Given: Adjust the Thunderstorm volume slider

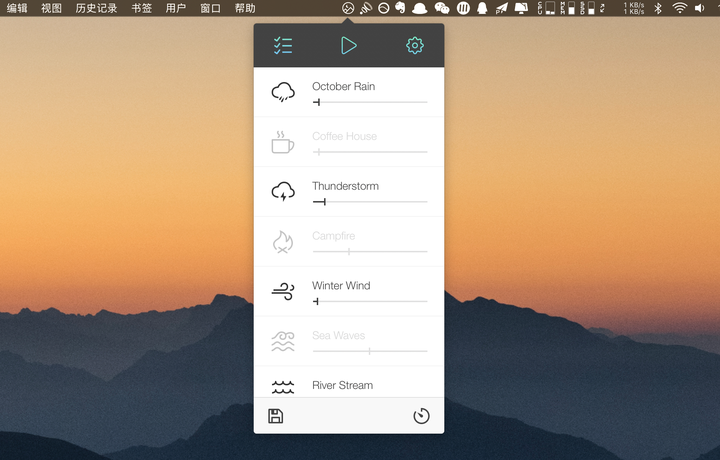Looking at the screenshot, I should click(x=370, y=202).
